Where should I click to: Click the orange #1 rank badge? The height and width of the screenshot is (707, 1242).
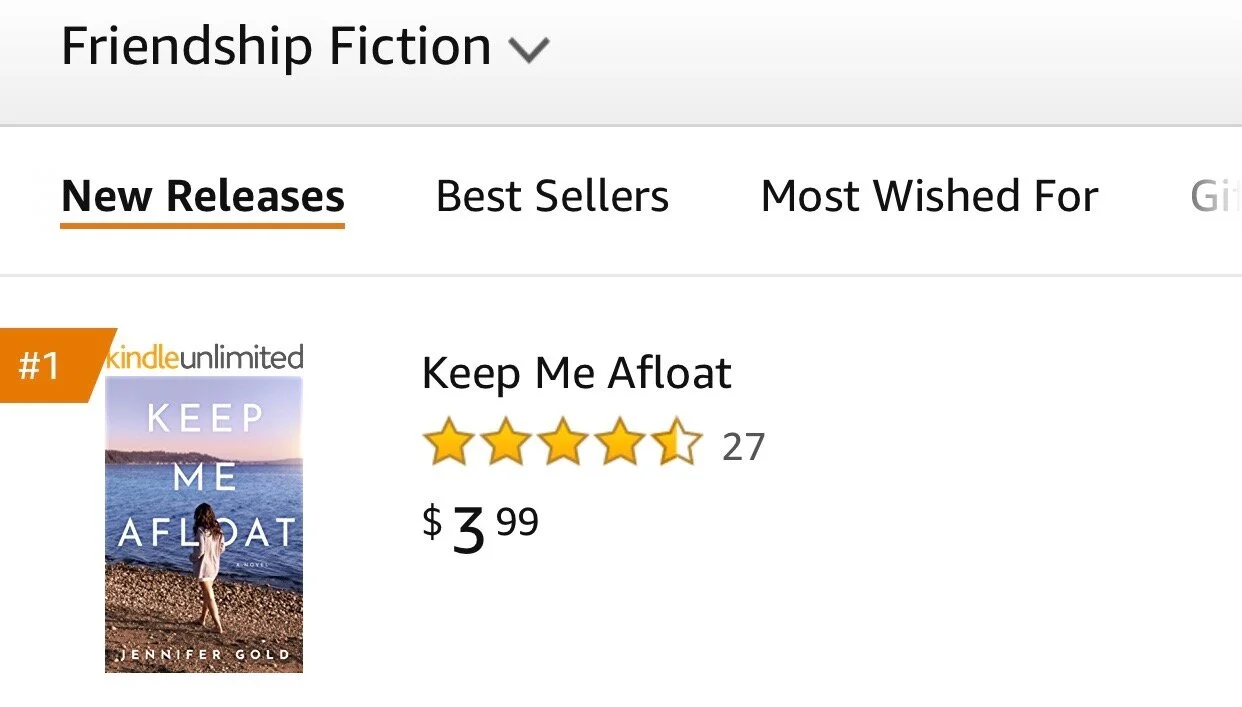point(42,366)
